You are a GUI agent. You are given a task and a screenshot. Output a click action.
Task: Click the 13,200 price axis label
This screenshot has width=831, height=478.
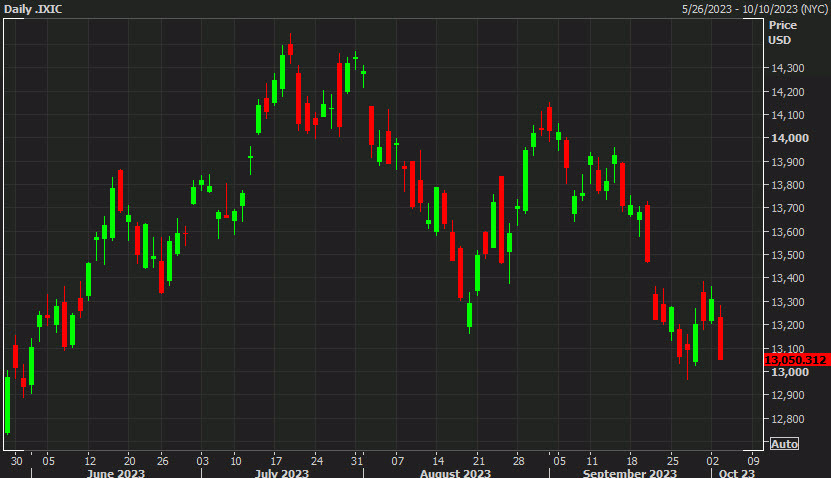[x=788, y=325]
